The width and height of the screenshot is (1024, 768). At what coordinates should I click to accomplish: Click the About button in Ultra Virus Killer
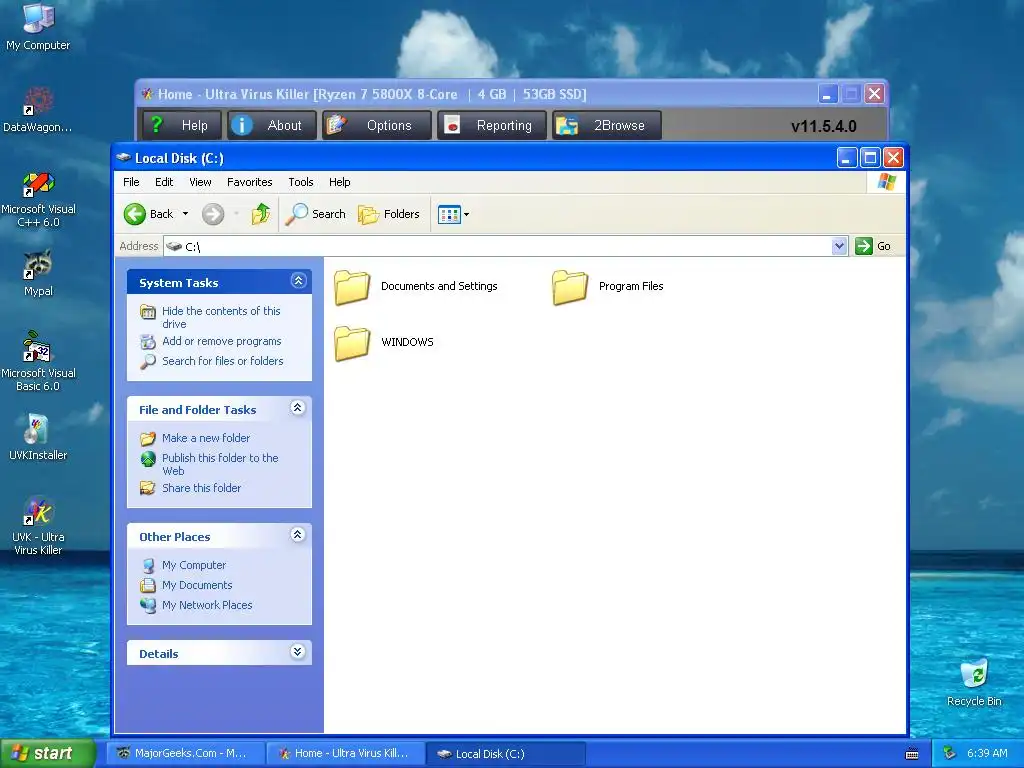point(272,125)
